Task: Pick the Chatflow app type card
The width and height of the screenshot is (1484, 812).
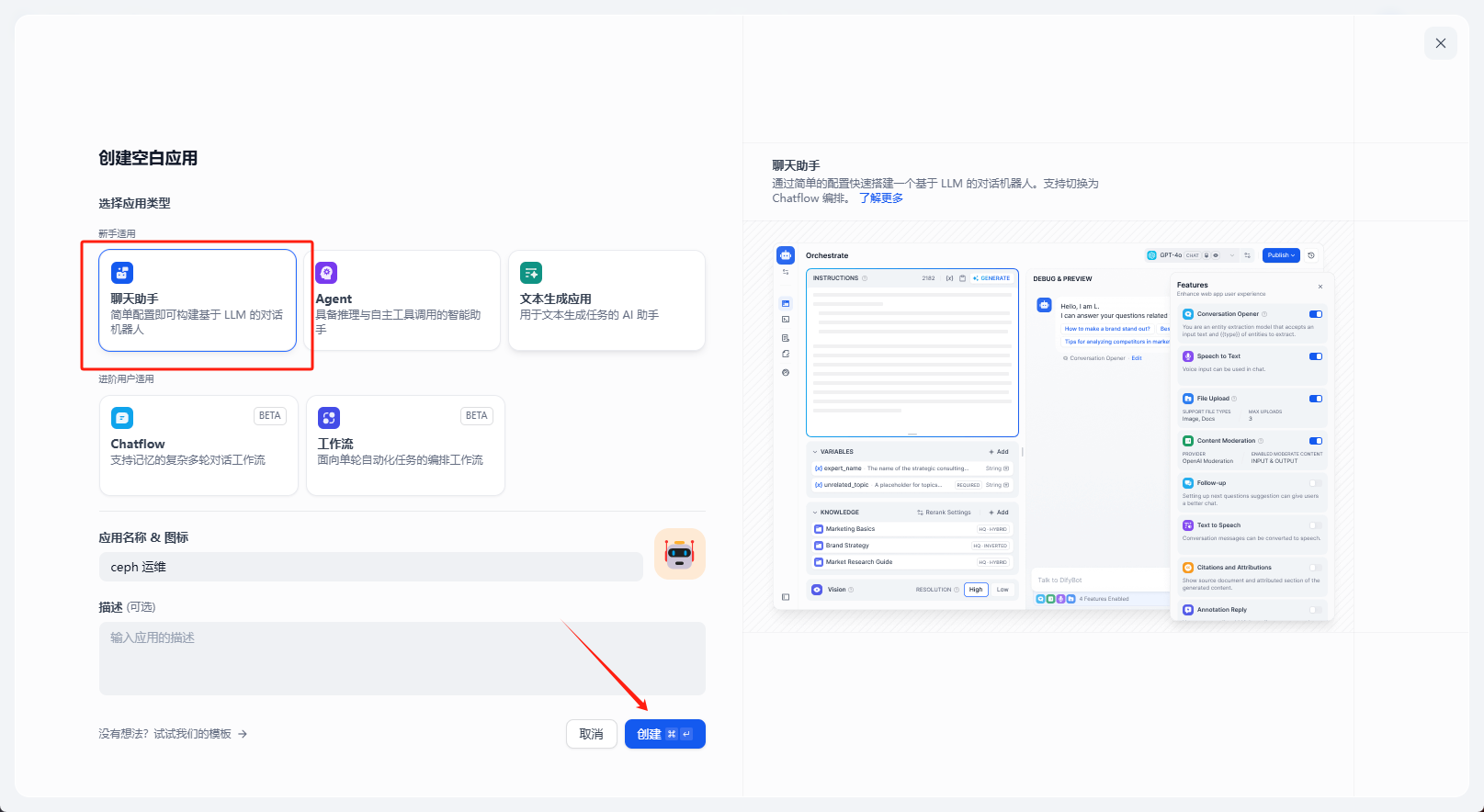Action: (198, 445)
